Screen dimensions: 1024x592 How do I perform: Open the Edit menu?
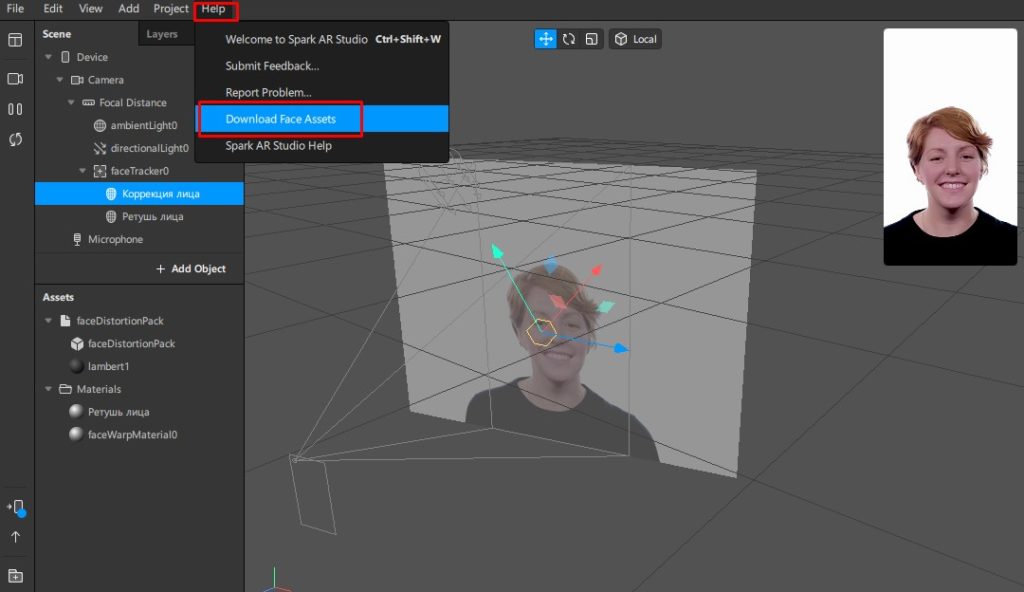[x=53, y=8]
